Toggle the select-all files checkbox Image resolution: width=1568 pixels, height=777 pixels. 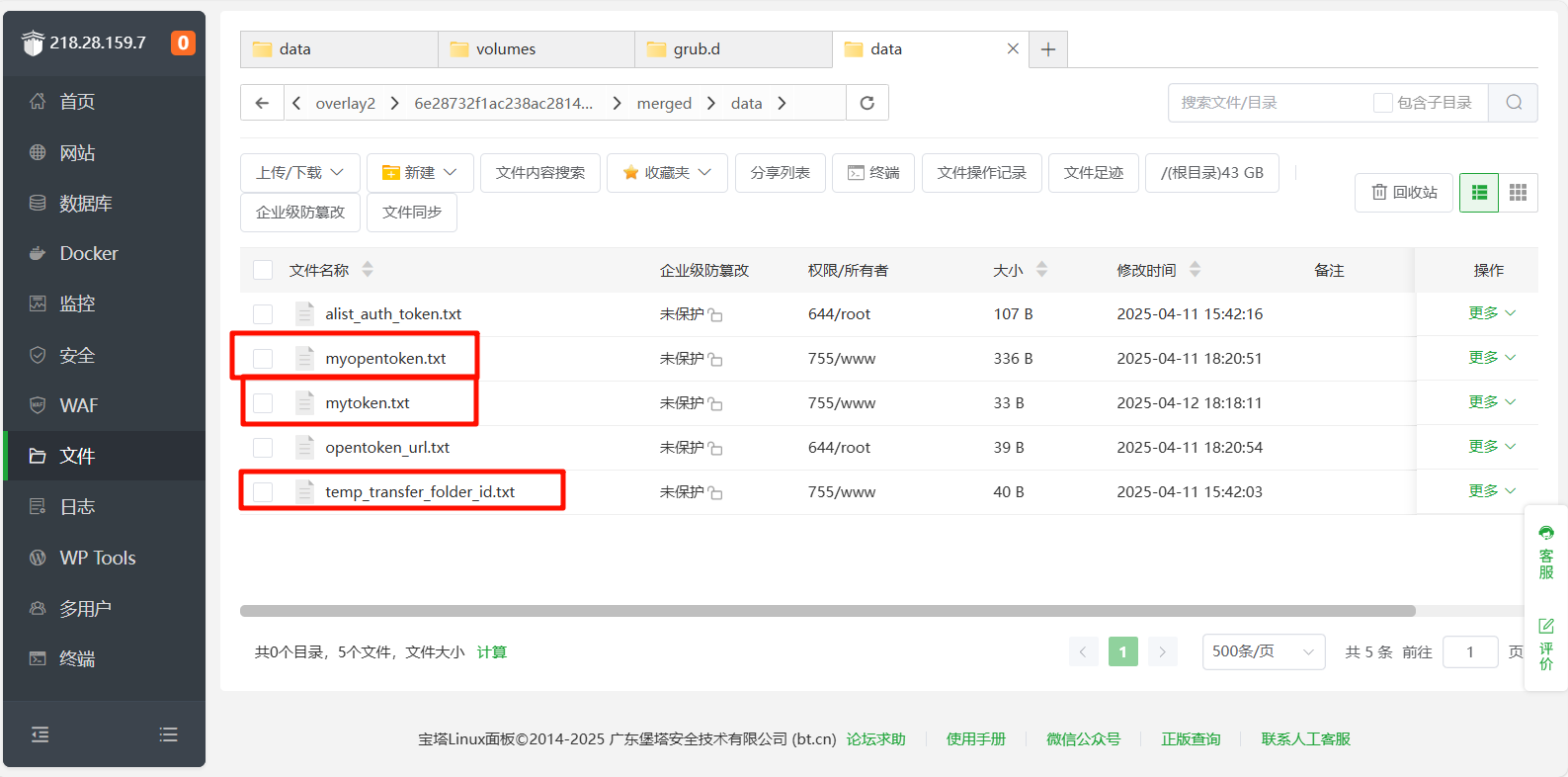[263, 270]
